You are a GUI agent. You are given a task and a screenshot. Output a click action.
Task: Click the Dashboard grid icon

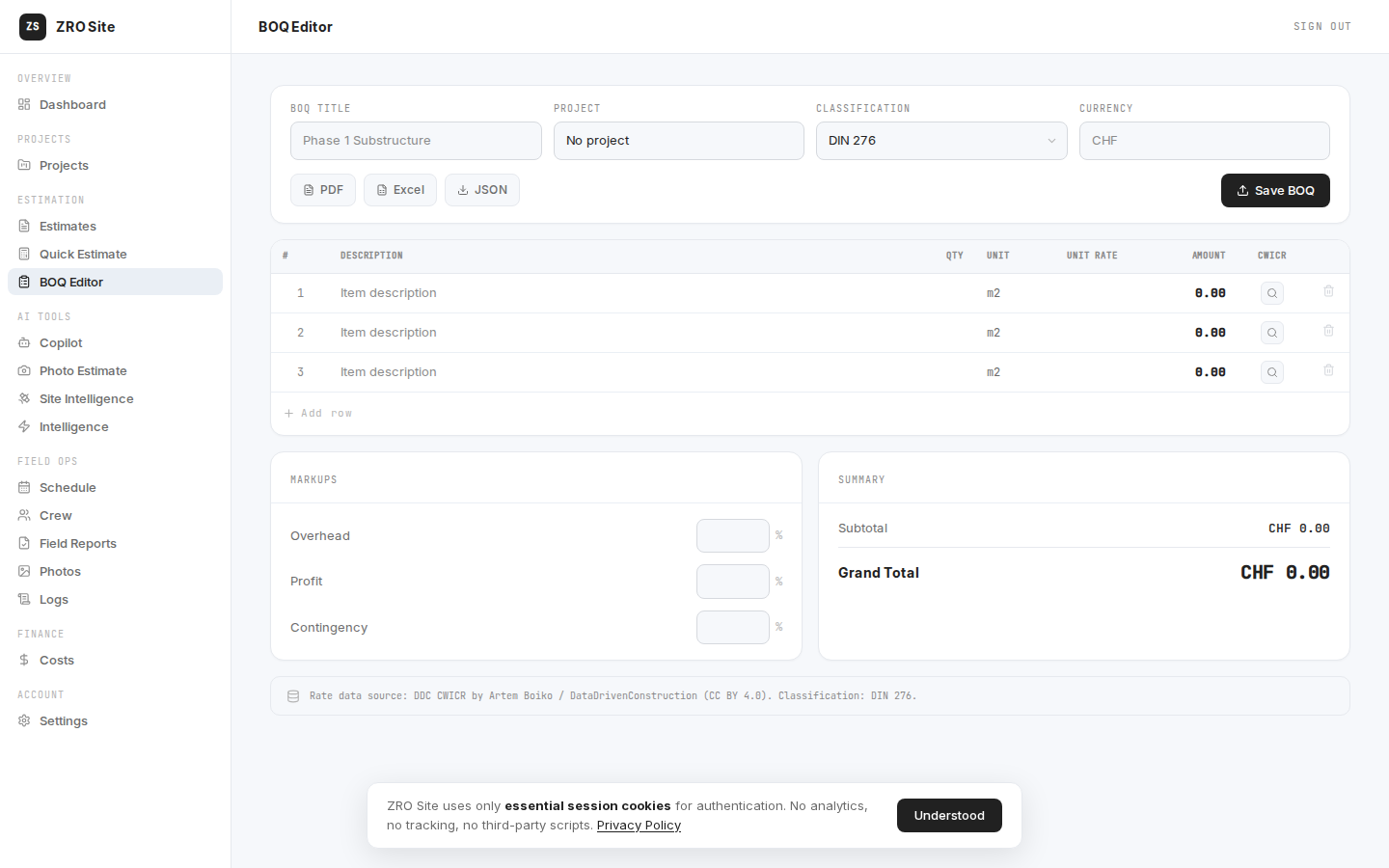click(x=24, y=104)
